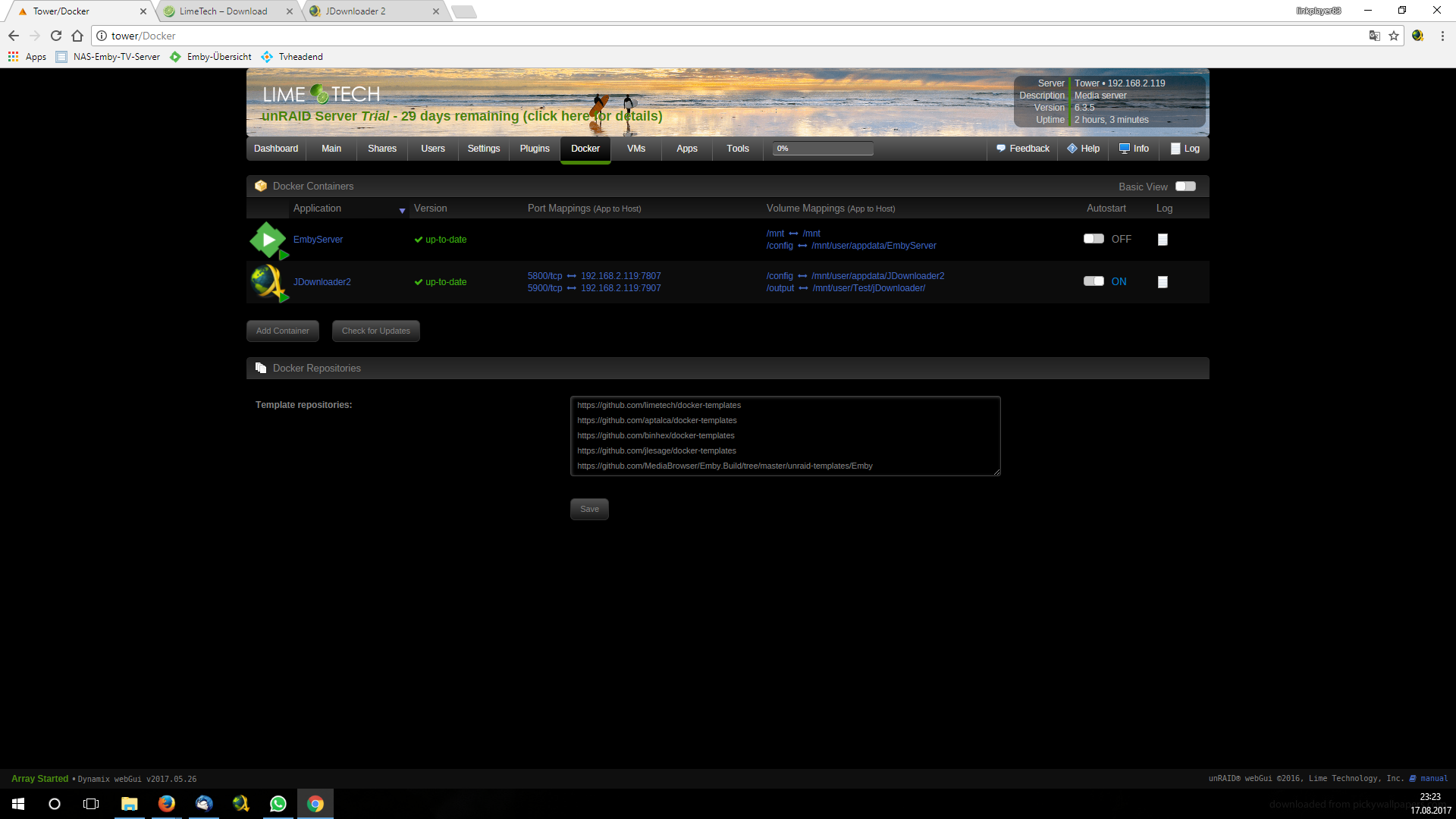Sort by the Application column arrow
This screenshot has height=819, width=1456.
(402, 211)
